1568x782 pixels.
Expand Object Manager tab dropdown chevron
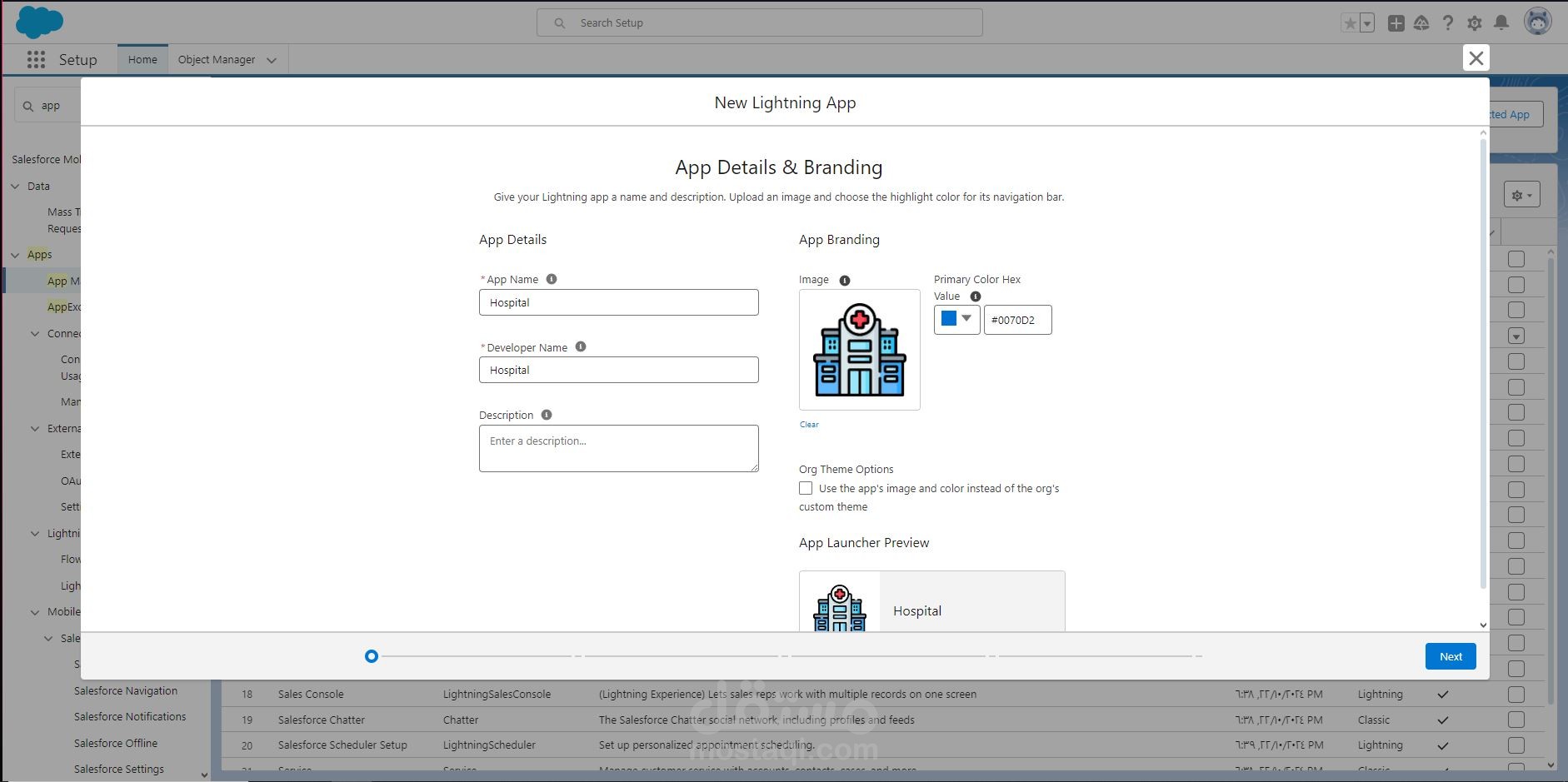pyautogui.click(x=272, y=60)
